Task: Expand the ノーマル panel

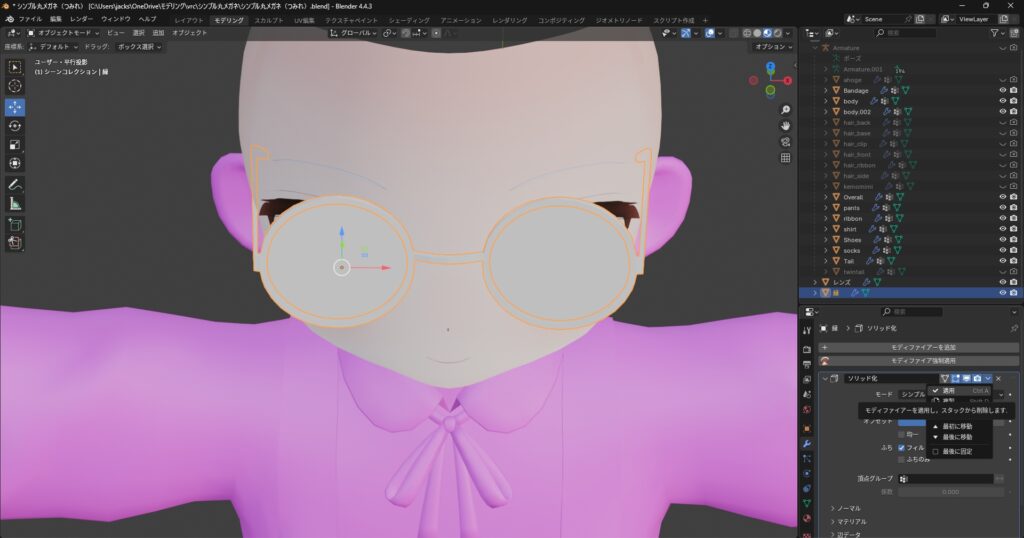Action: tap(849, 509)
